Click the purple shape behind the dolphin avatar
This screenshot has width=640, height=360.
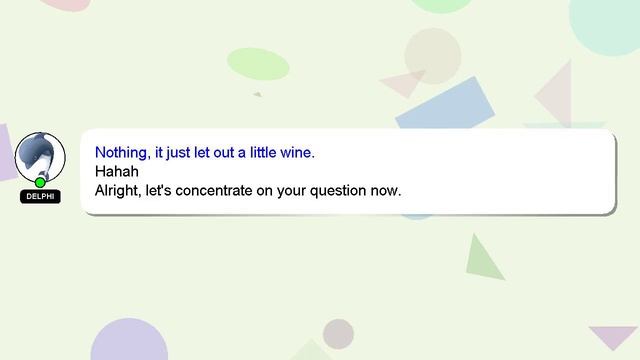(7, 152)
